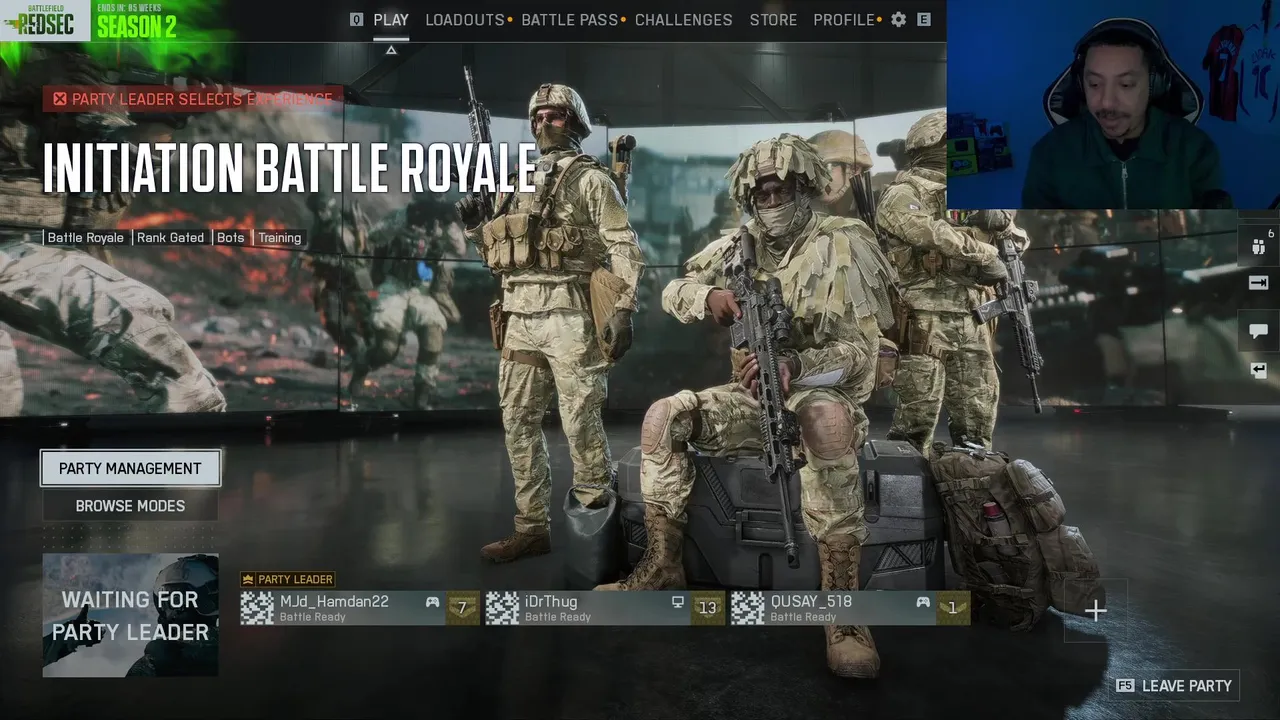
Task: Click INITIATION BATTLE ROYALE title
Action: pyautogui.click(x=290, y=167)
